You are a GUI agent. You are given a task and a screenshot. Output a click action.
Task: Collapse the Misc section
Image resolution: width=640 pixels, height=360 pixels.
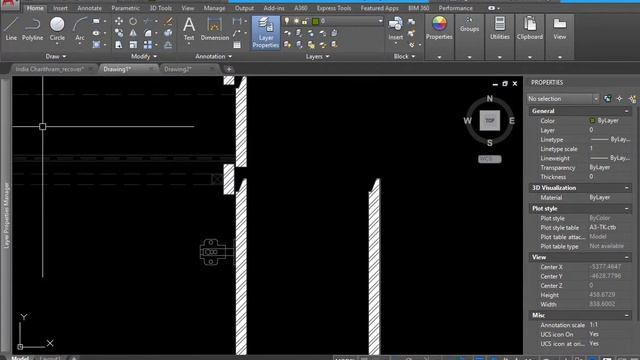[x=627, y=315]
